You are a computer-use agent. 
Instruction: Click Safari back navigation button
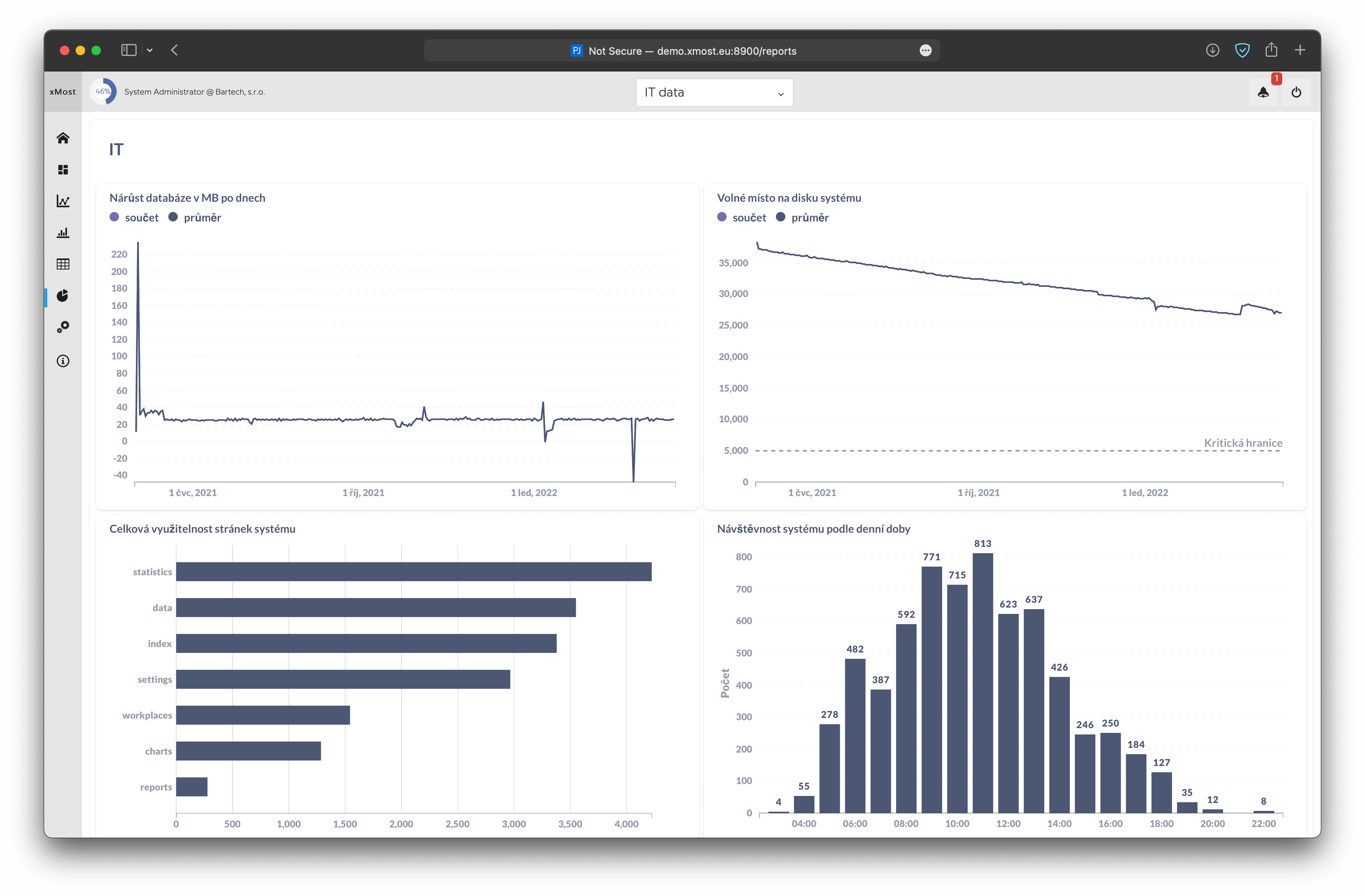click(x=174, y=50)
